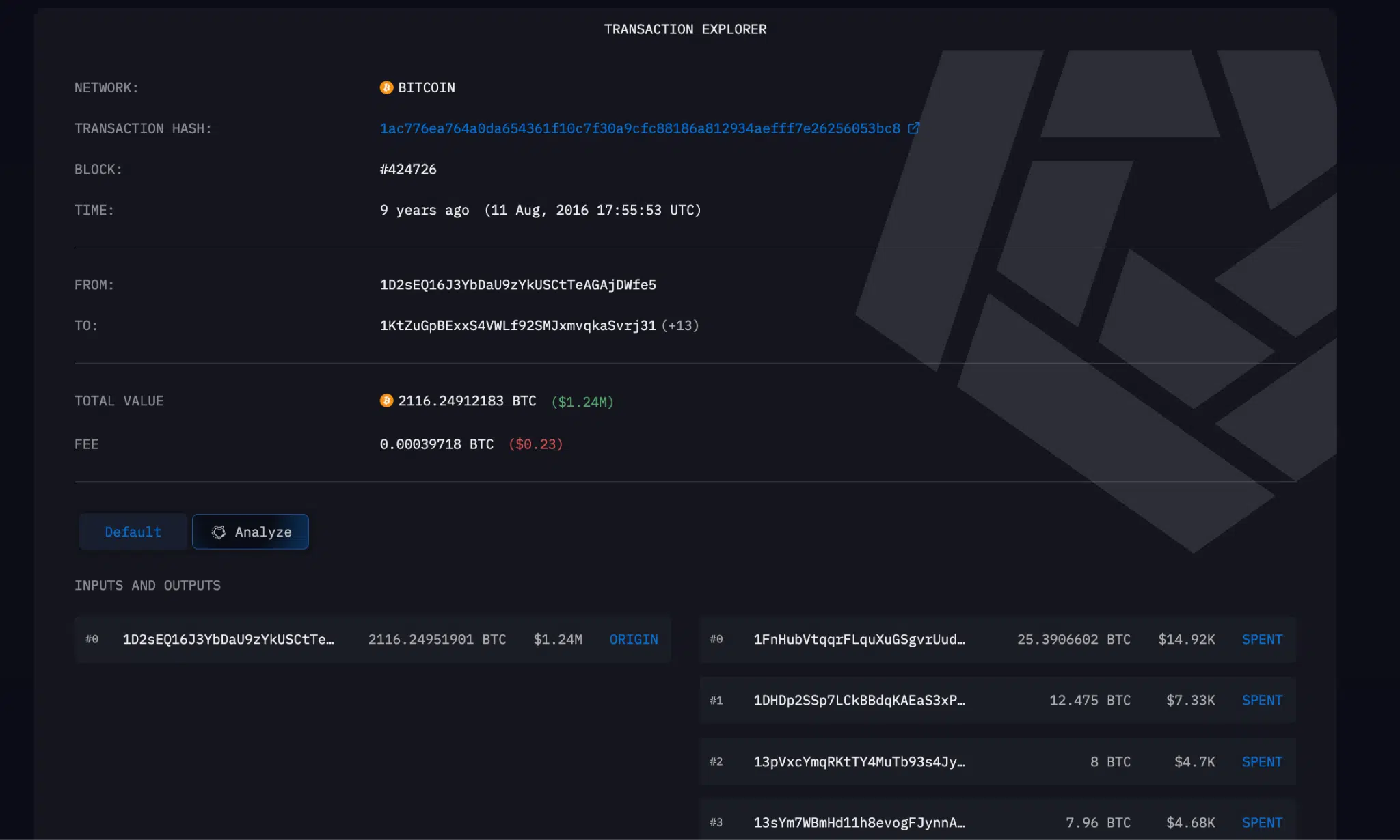Click the $1.24M value on input #0
This screenshot has height=840, width=1400.
click(558, 639)
